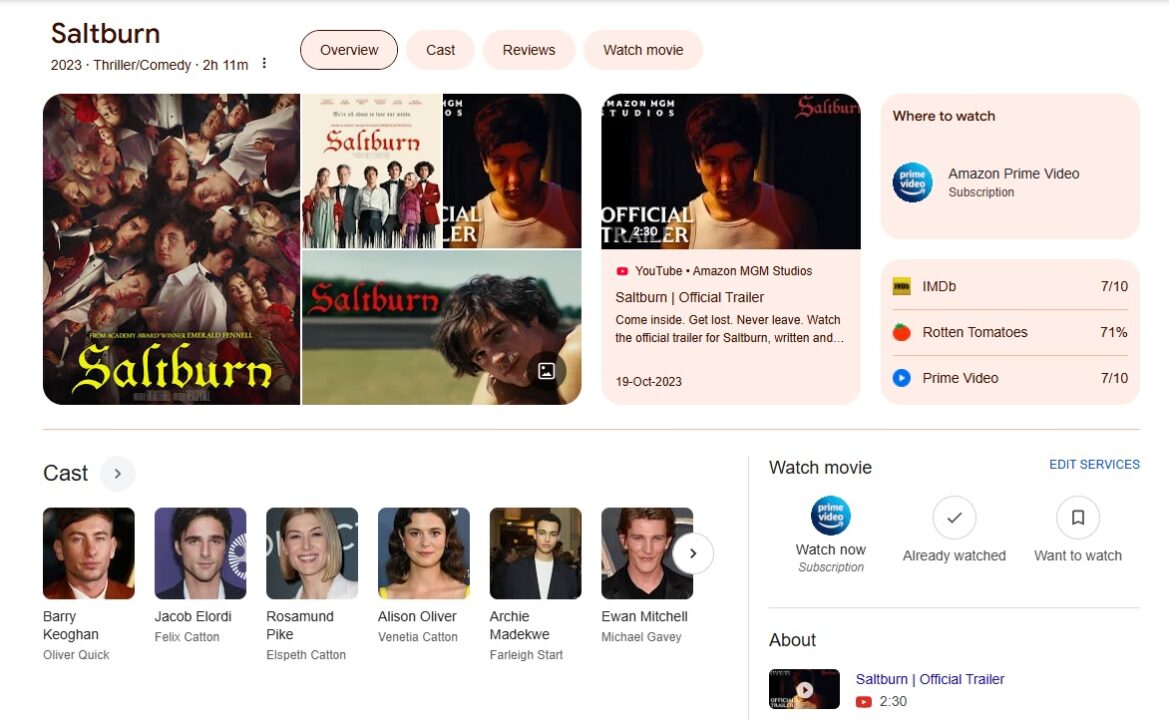This screenshot has width=1169, height=720.
Task: Click the name Jacob Elordi
Action: [193, 616]
